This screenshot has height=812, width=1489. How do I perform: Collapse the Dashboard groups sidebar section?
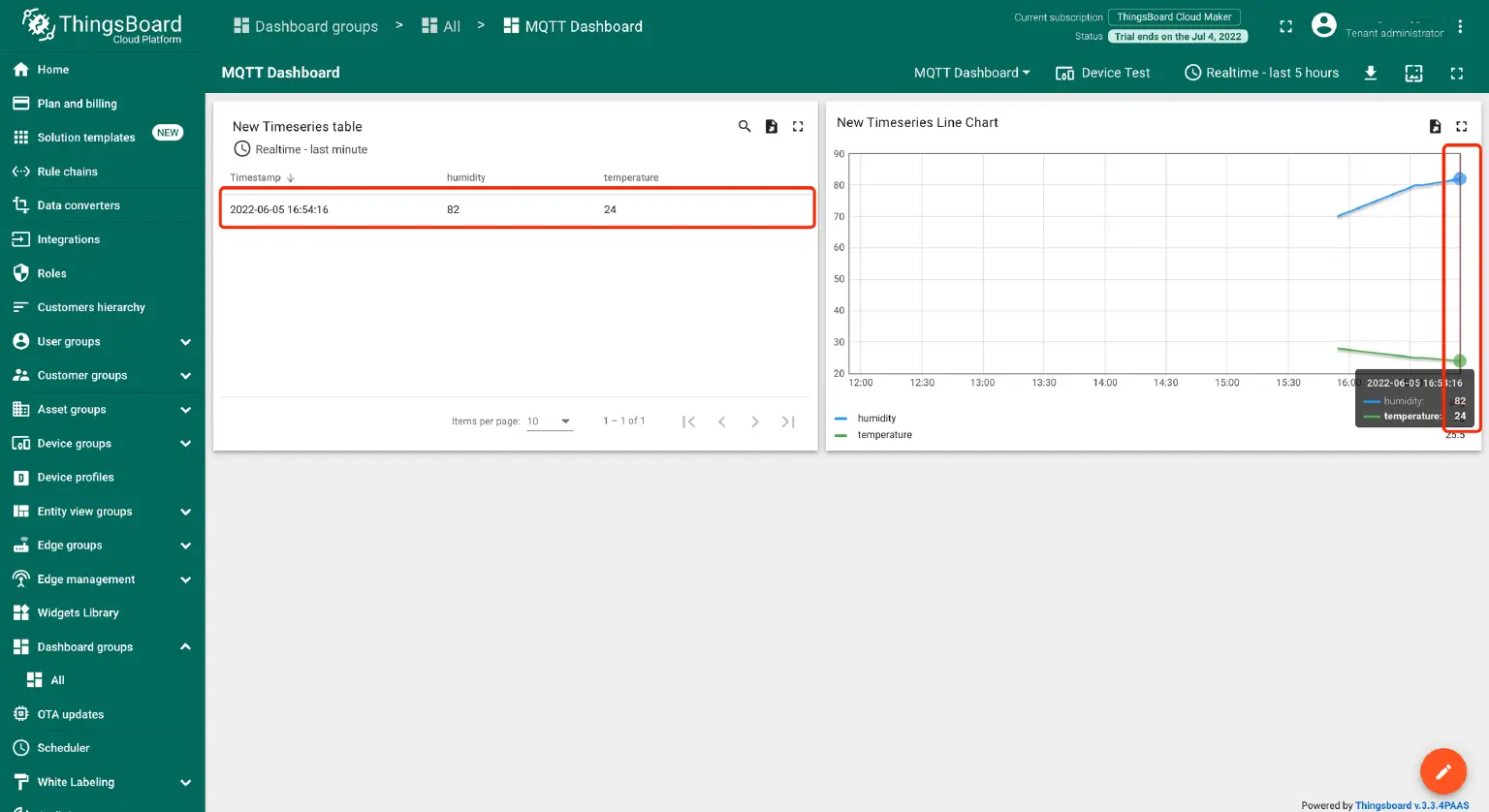[x=185, y=646]
